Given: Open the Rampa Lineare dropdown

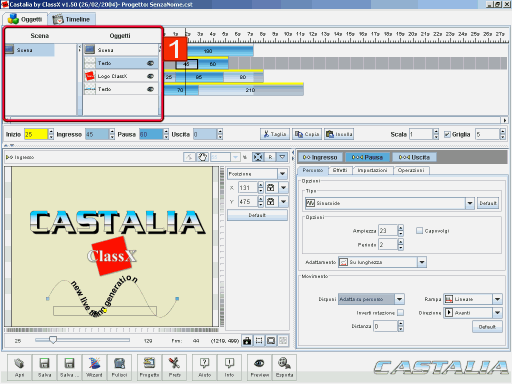Looking at the screenshot, I should point(498,299).
